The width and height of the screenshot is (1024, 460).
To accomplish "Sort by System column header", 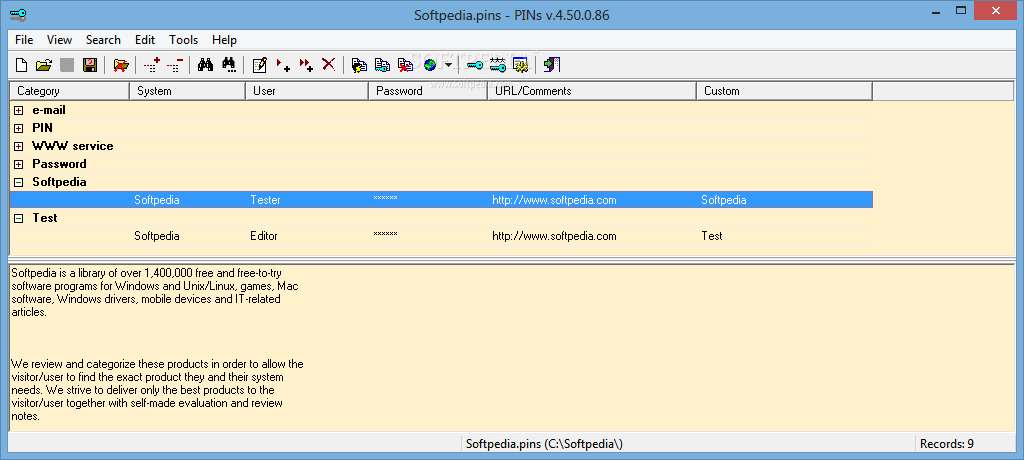I will (187, 91).
